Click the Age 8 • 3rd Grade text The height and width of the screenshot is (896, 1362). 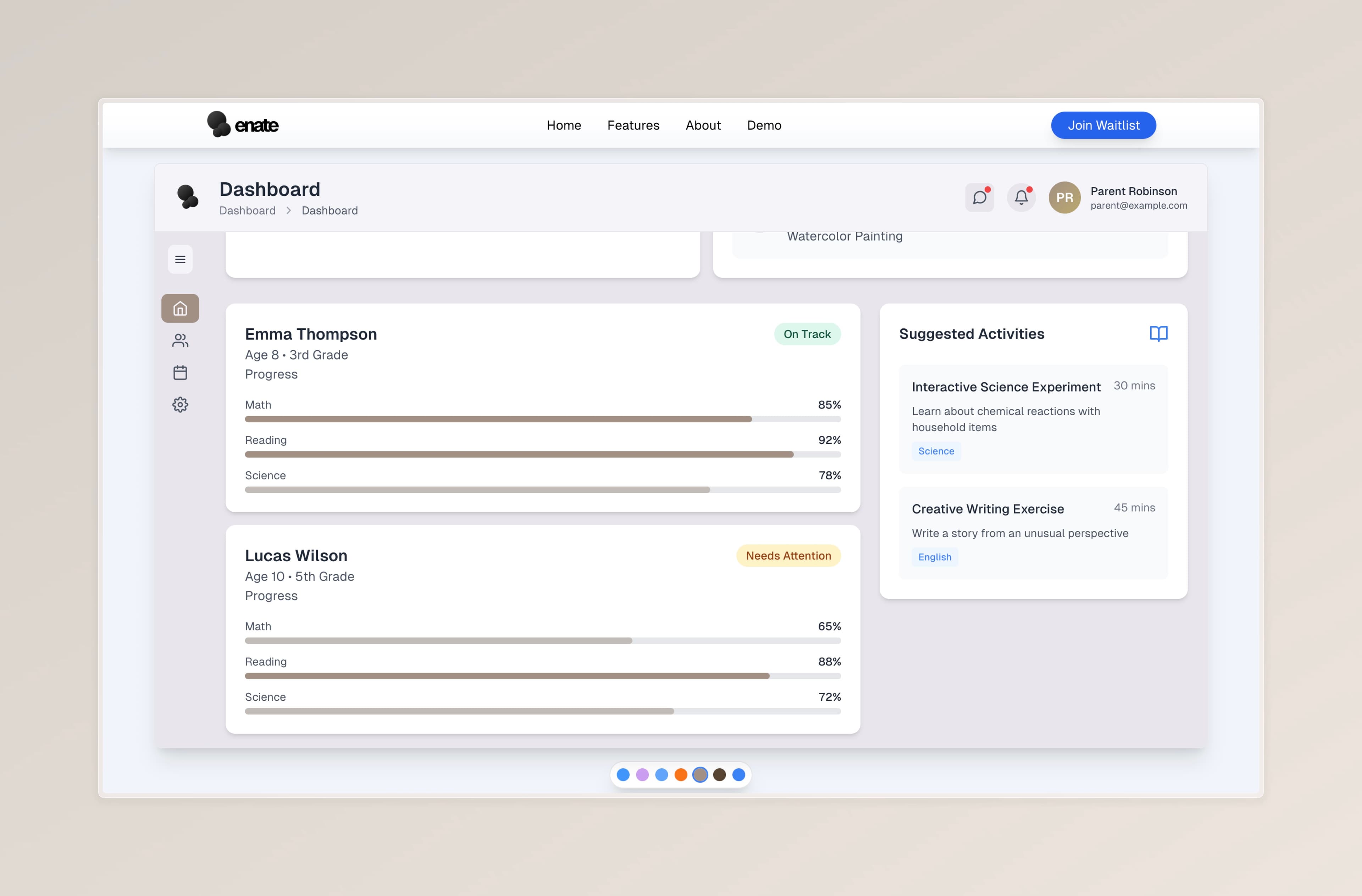point(297,355)
